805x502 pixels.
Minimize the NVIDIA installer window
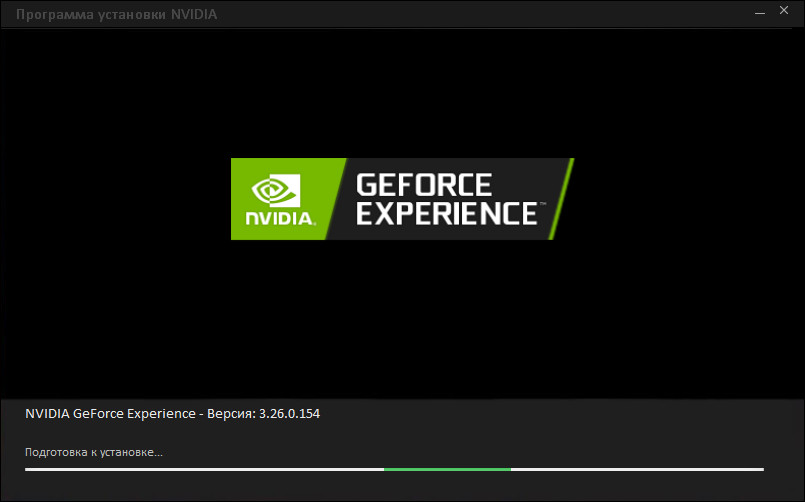coord(760,12)
